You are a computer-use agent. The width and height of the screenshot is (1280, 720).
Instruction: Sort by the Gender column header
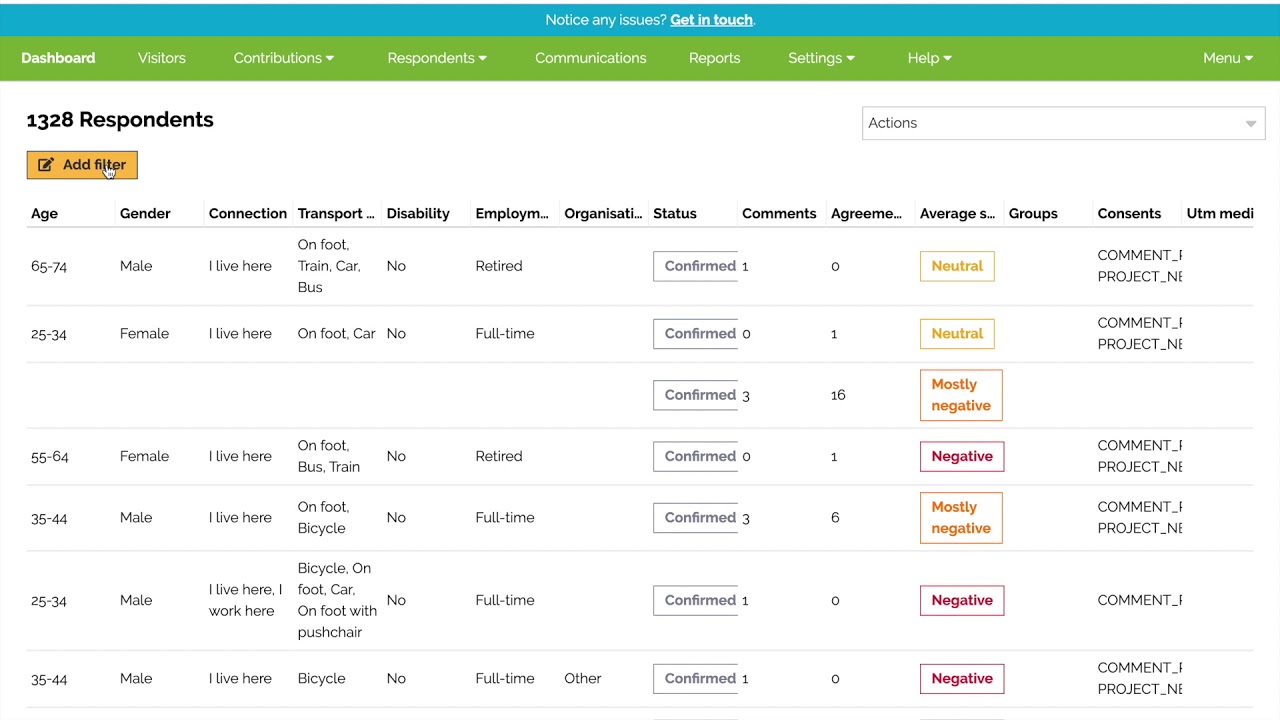click(x=145, y=213)
